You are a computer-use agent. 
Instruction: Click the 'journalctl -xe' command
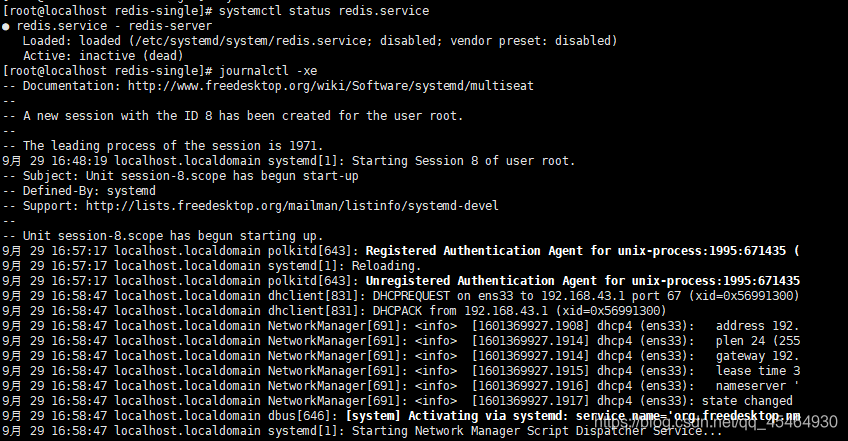click(x=268, y=71)
